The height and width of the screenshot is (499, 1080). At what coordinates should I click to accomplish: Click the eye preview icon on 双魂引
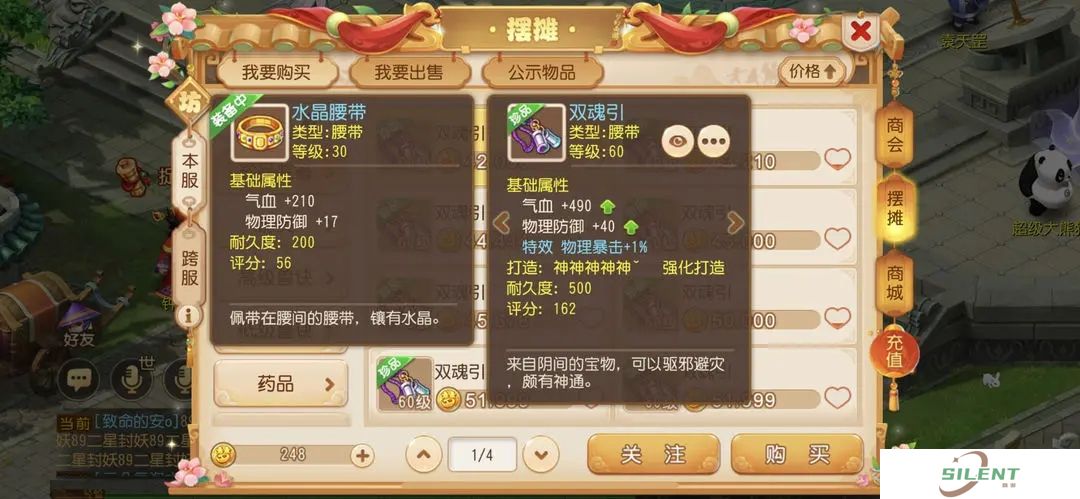(x=677, y=141)
